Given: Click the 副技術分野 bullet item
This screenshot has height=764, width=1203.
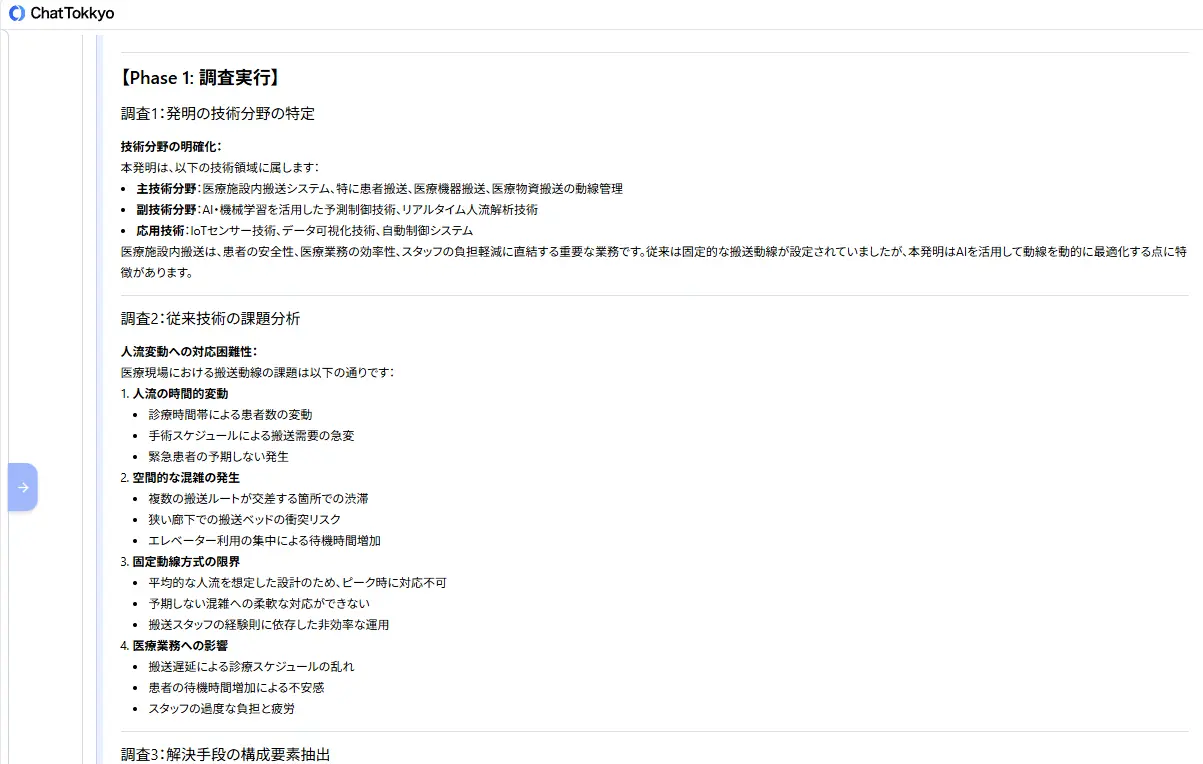Looking at the screenshot, I should (337, 209).
